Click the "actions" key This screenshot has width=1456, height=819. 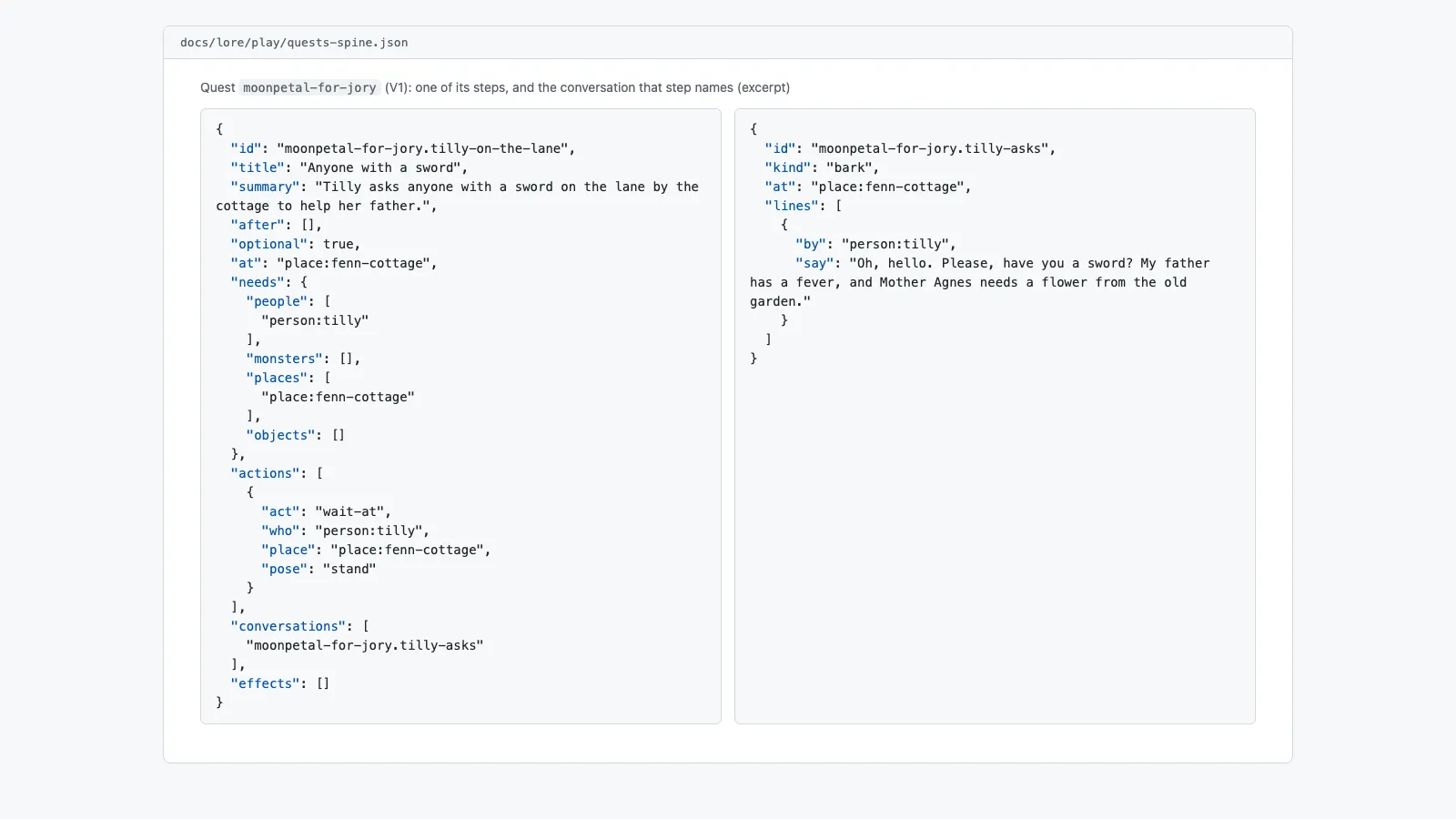266,473
